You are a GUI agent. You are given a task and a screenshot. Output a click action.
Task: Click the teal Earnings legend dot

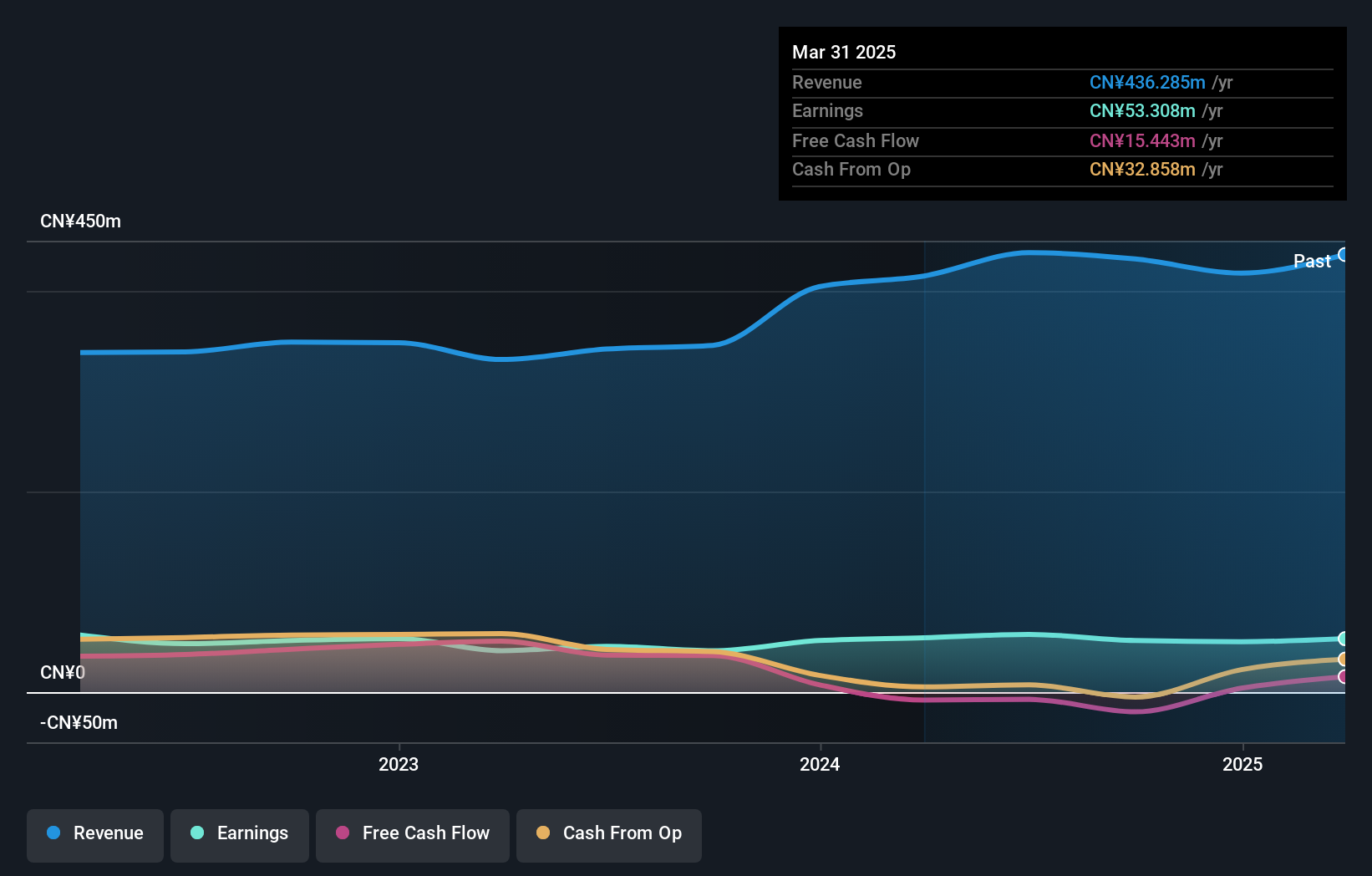197,833
